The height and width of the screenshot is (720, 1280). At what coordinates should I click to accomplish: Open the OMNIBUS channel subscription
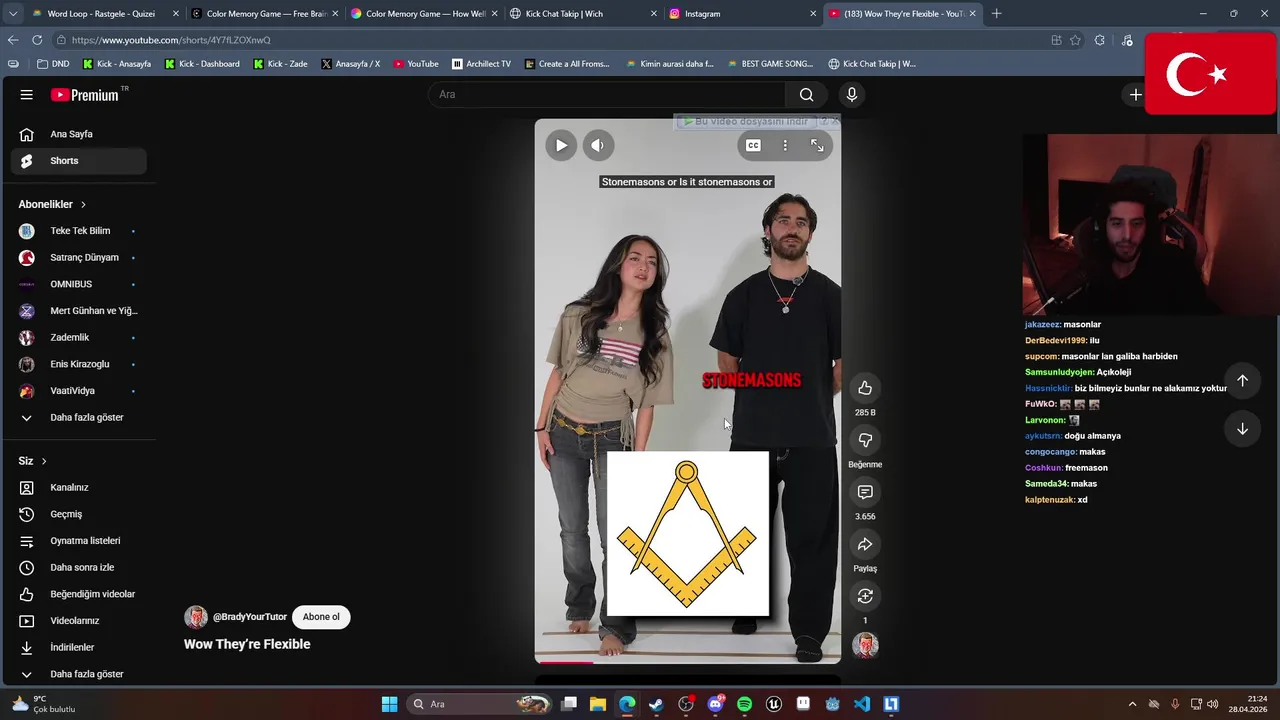[78, 284]
